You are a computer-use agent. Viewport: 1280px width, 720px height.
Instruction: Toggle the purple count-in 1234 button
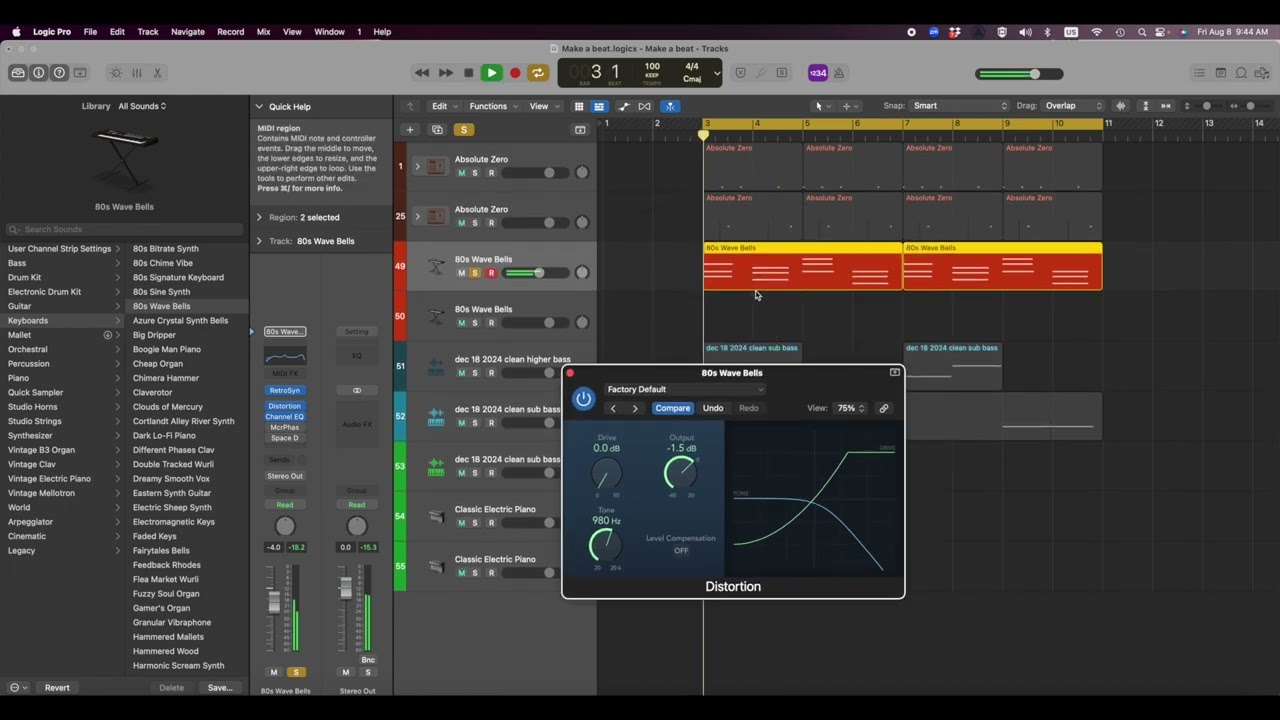coord(818,73)
